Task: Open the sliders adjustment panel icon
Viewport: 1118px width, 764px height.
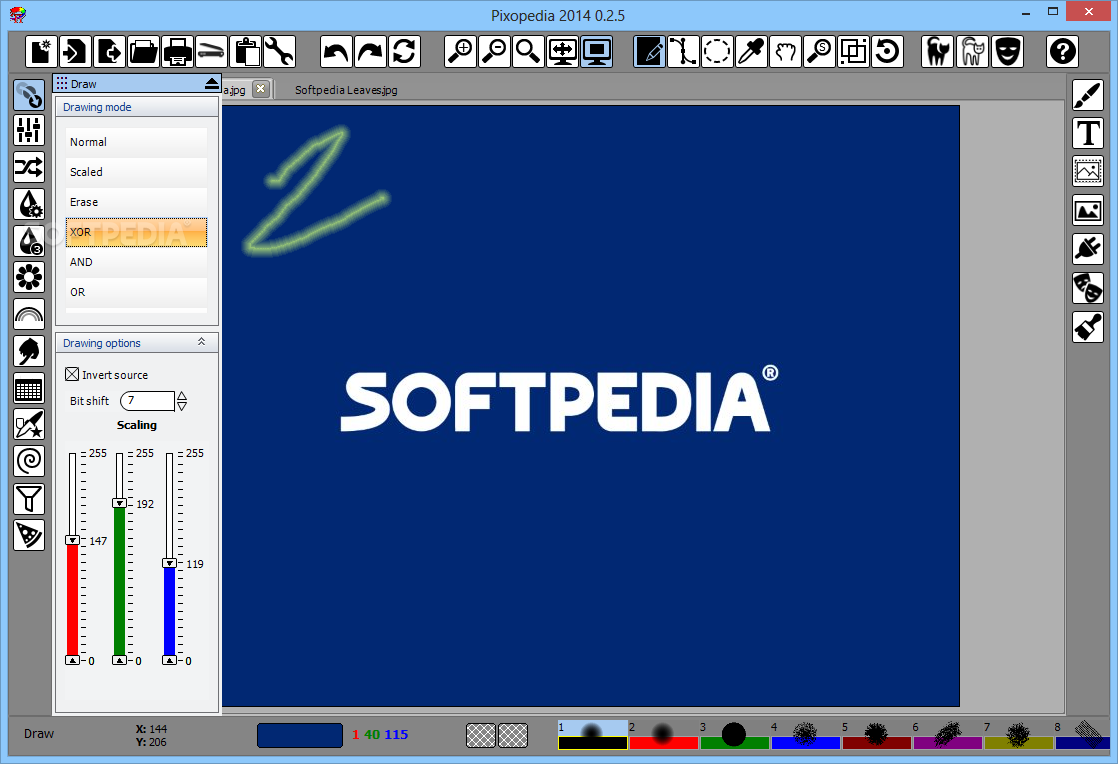Action: [29, 130]
